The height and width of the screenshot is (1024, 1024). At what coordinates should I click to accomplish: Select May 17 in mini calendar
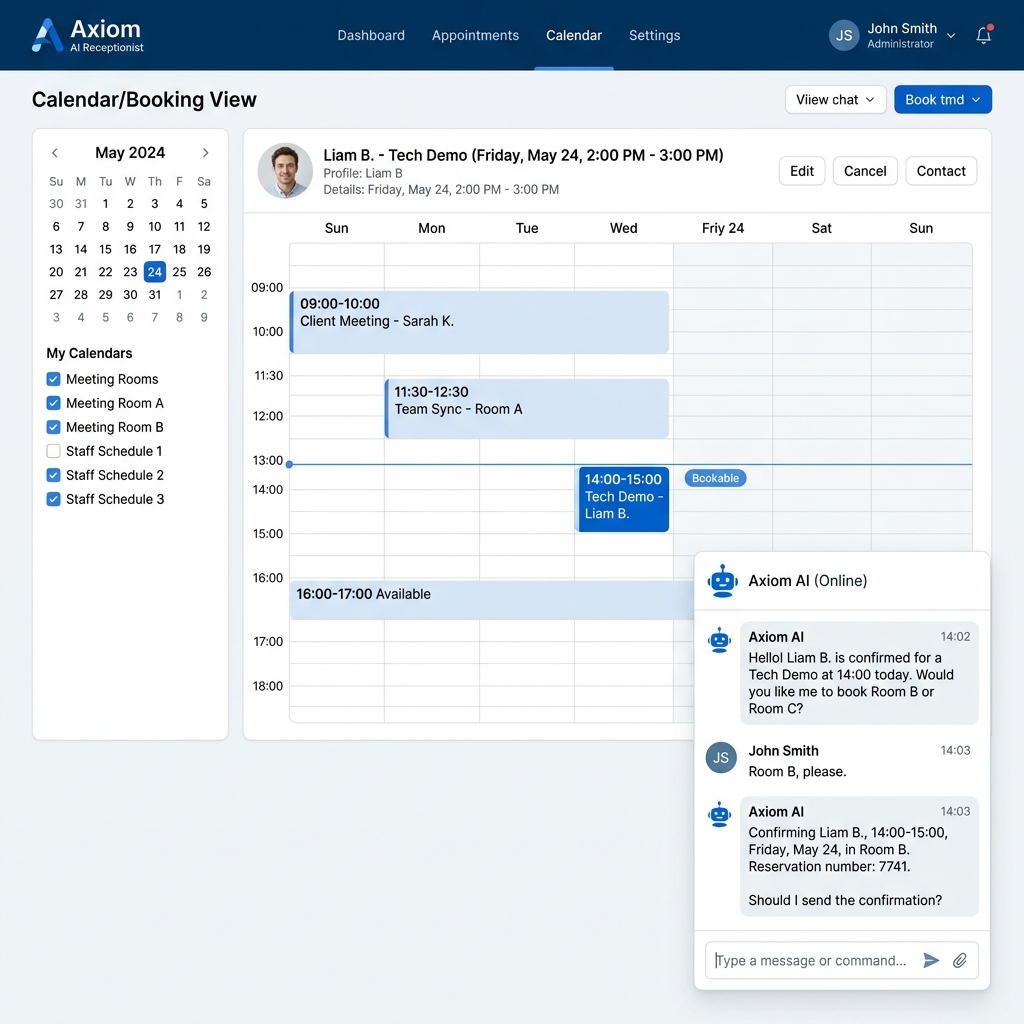(x=155, y=249)
